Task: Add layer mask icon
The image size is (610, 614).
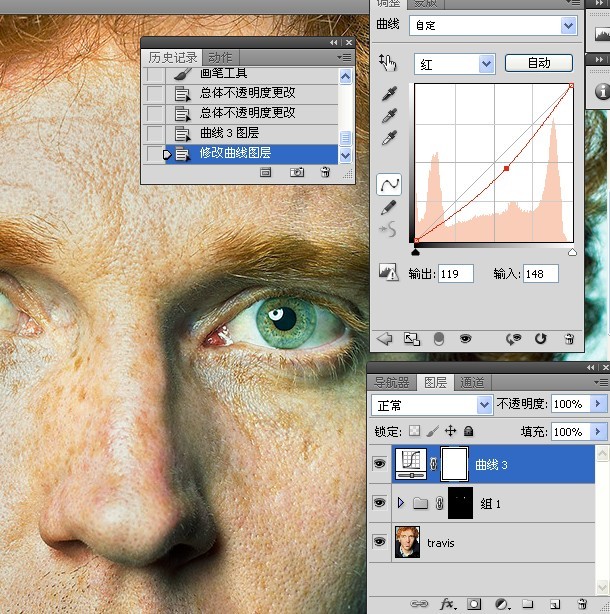Action: (474, 604)
